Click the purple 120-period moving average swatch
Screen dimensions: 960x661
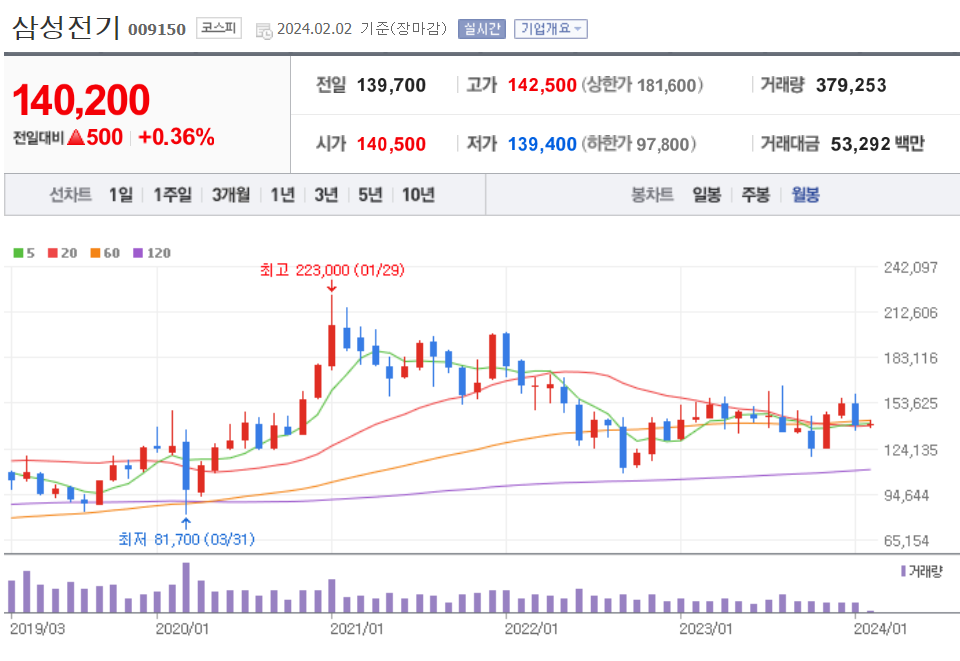[138, 253]
